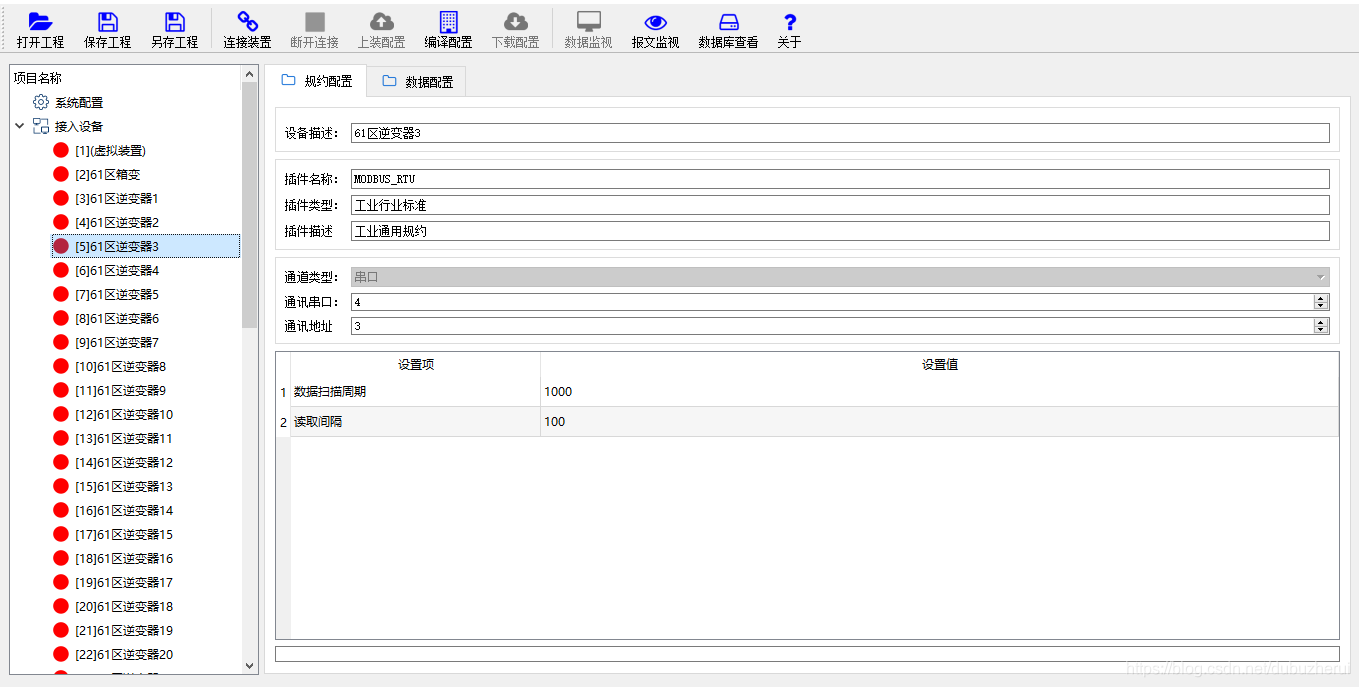Click 另存工程 save-as icon
Viewport: 1359px width, 687px height.
click(175, 21)
